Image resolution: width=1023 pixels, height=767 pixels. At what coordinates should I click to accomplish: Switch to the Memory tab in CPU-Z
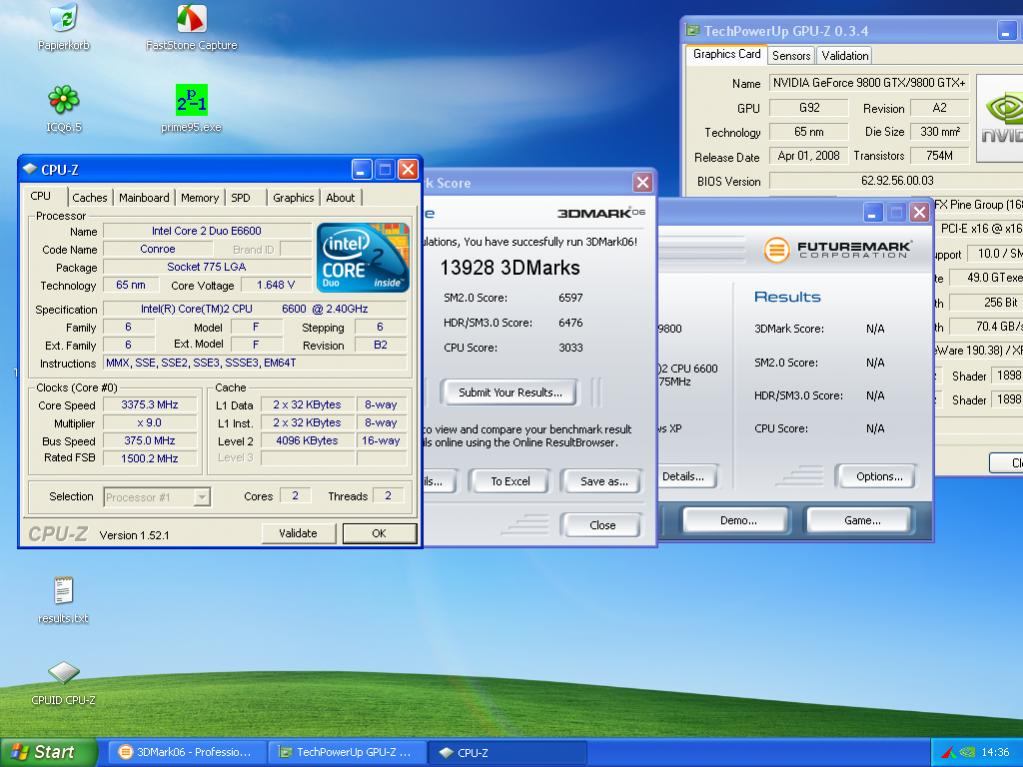tap(200, 198)
